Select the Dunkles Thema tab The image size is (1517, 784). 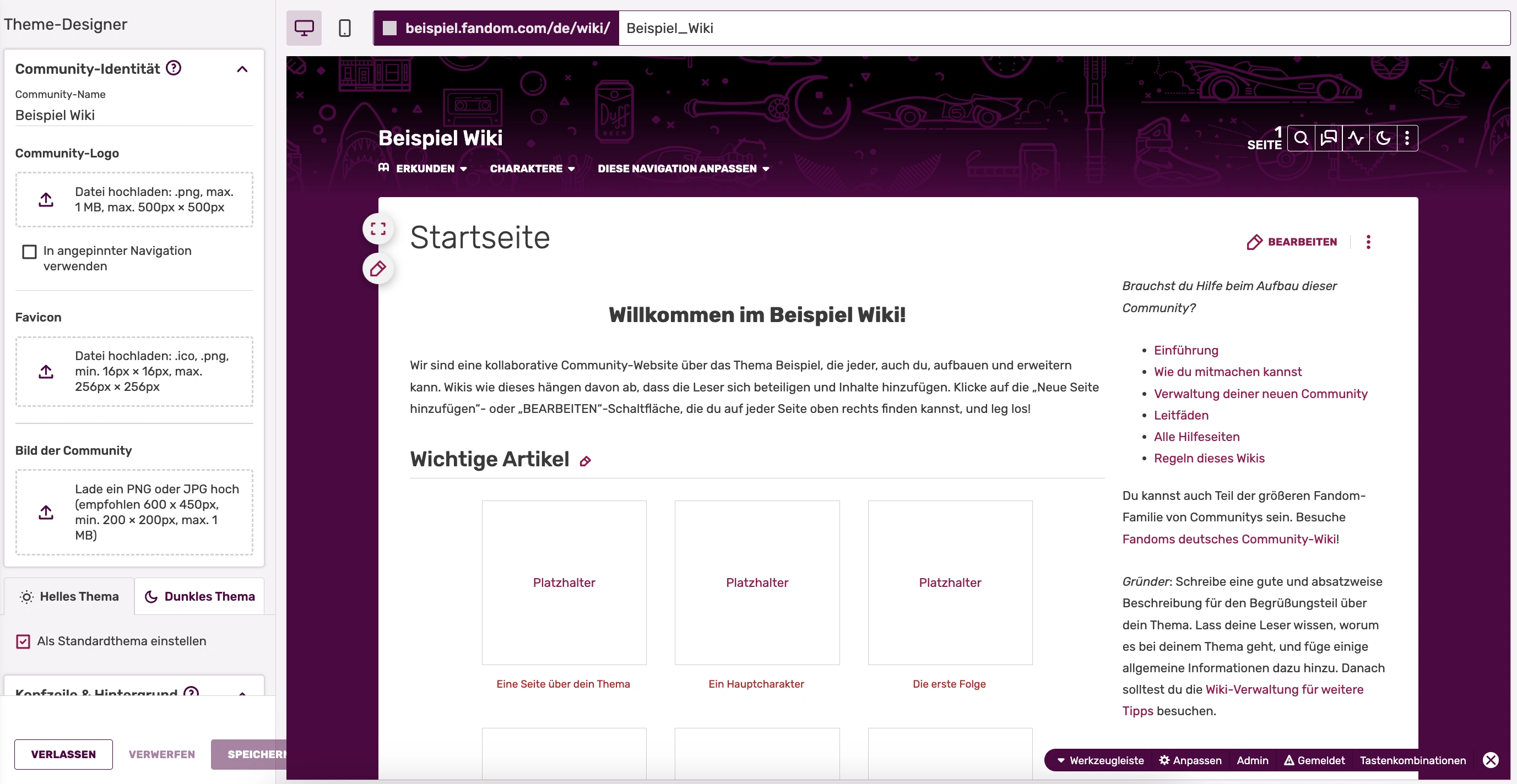click(199, 596)
